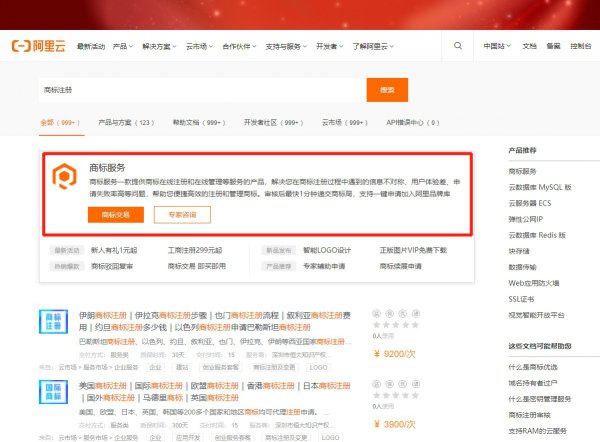Switch to 开发者社区 (999+) tab
600x442 pixels.
click(x=274, y=122)
